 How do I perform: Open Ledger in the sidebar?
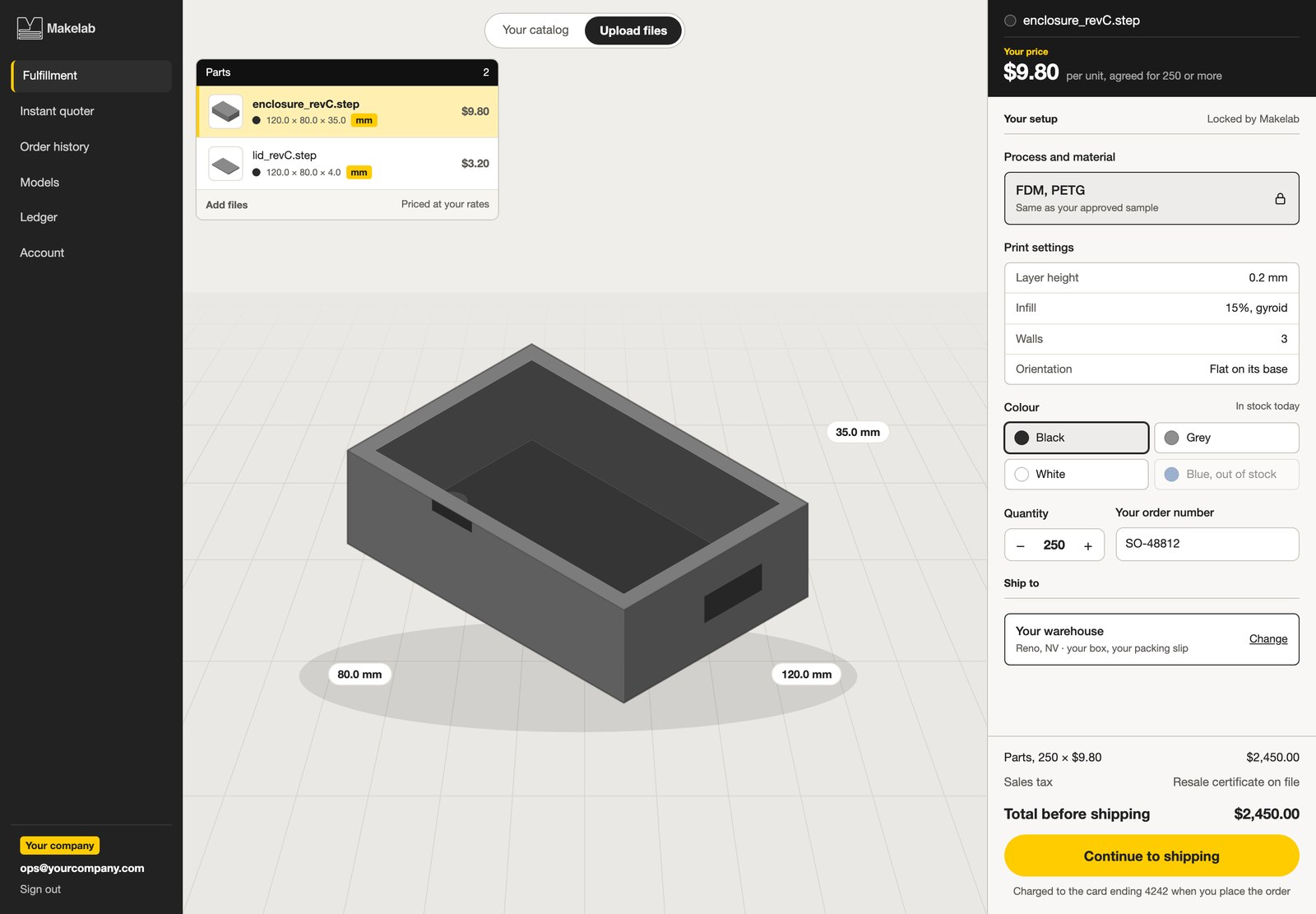pos(39,217)
